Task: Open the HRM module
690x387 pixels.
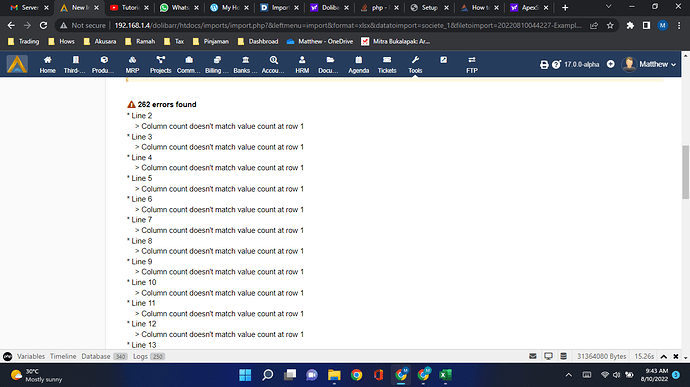Action: [302, 64]
